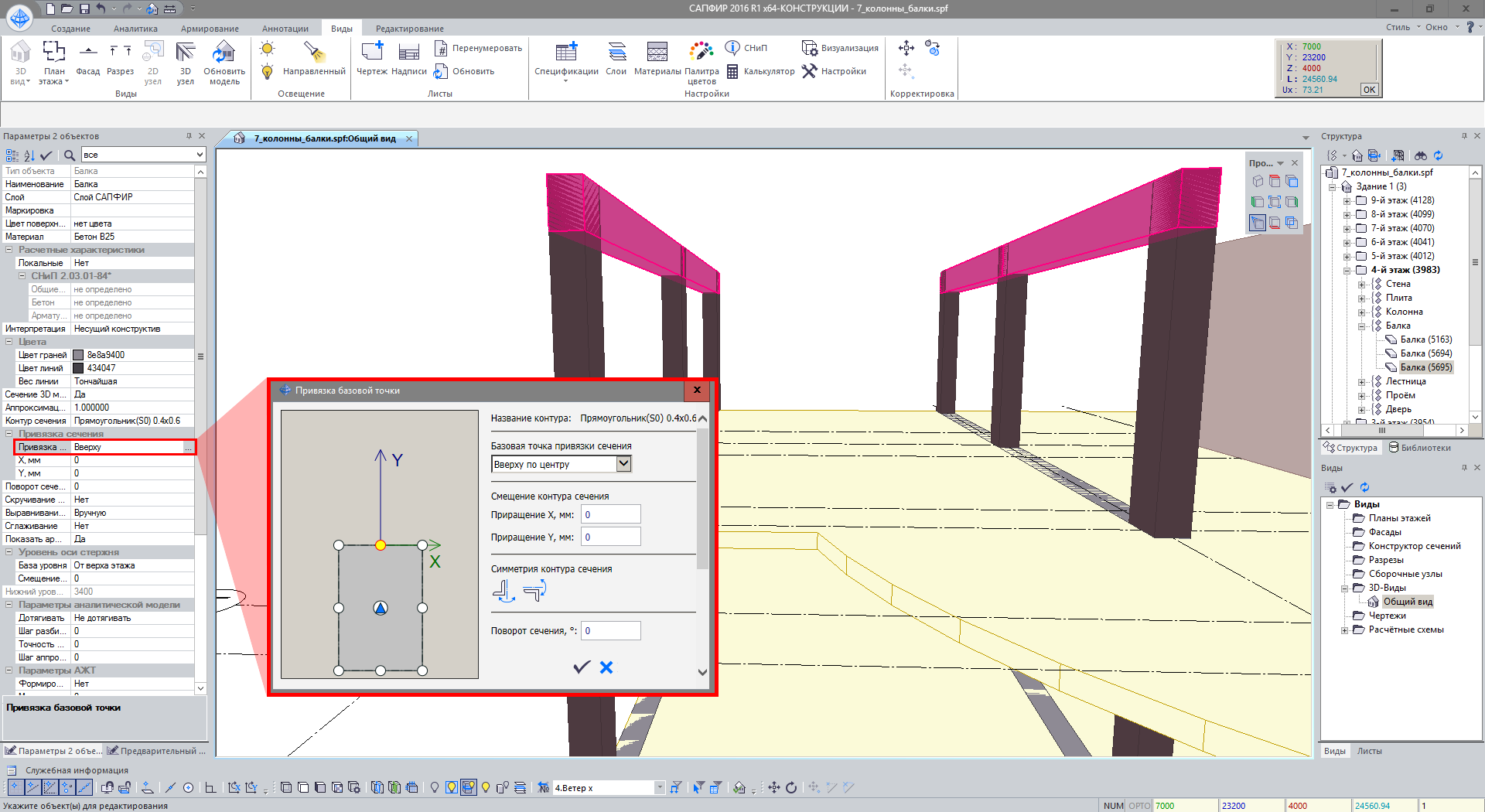Image resolution: width=1485 pixels, height=812 pixels.
Task: Switch to the Армирование ribbon tab
Action: click(x=210, y=29)
